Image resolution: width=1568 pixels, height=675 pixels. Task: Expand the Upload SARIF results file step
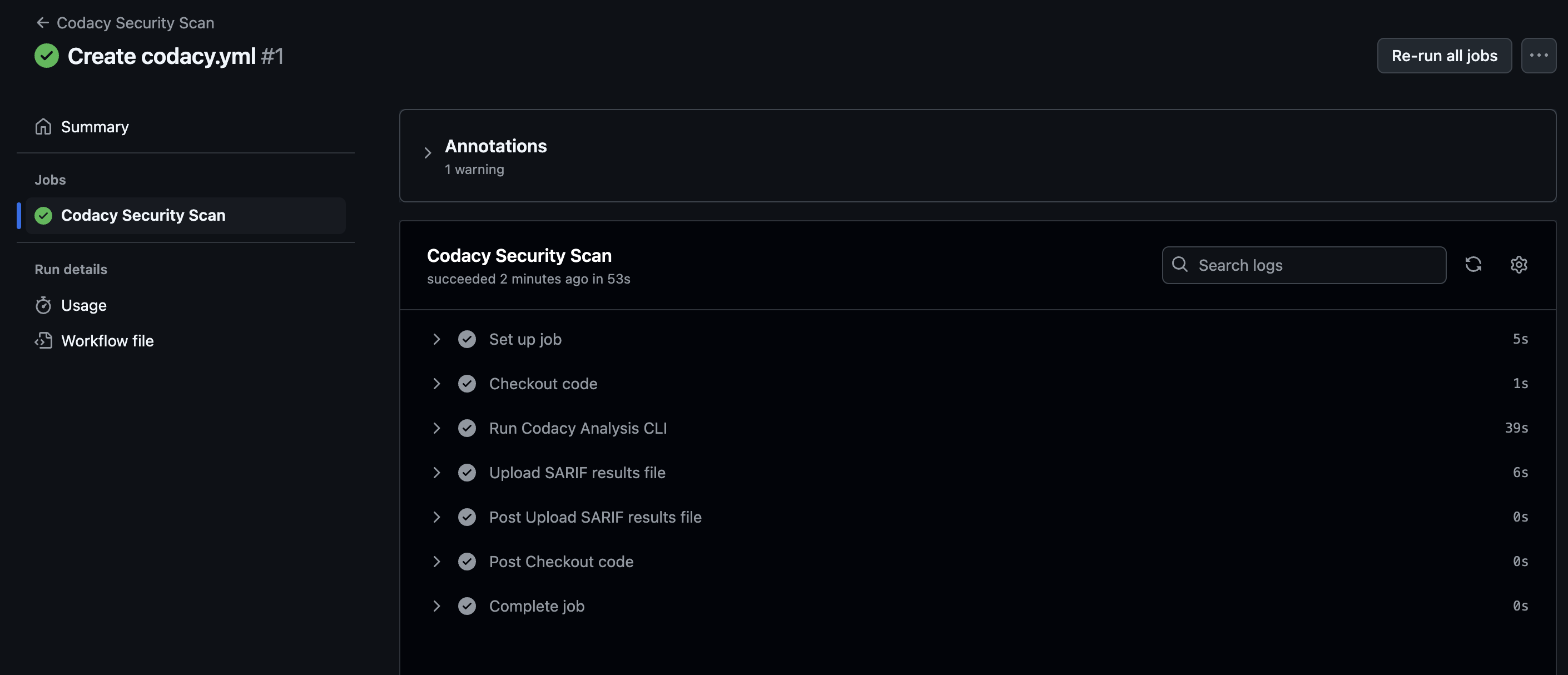click(x=436, y=472)
